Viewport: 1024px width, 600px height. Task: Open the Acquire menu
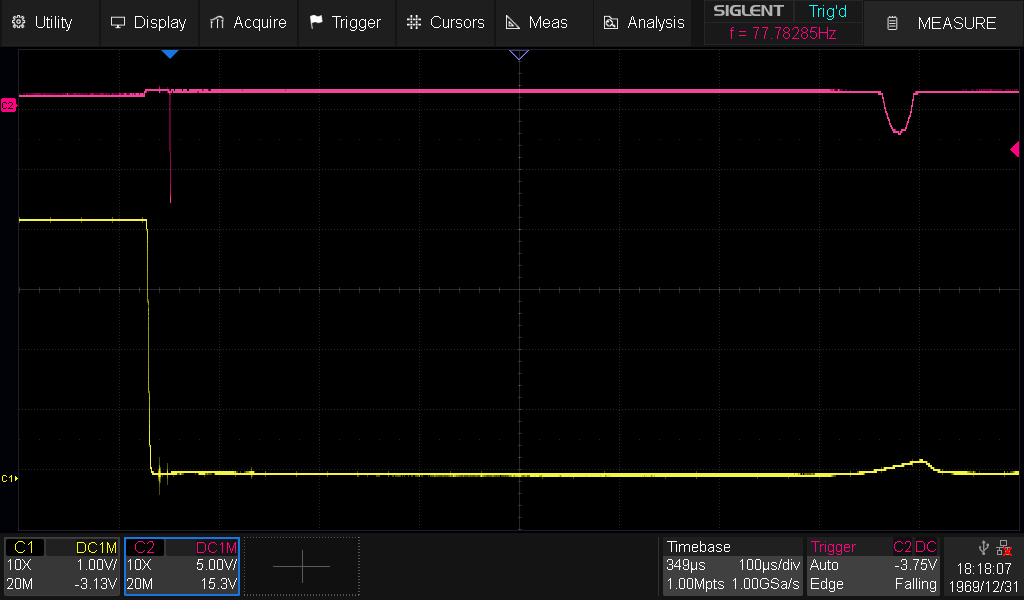[248, 22]
